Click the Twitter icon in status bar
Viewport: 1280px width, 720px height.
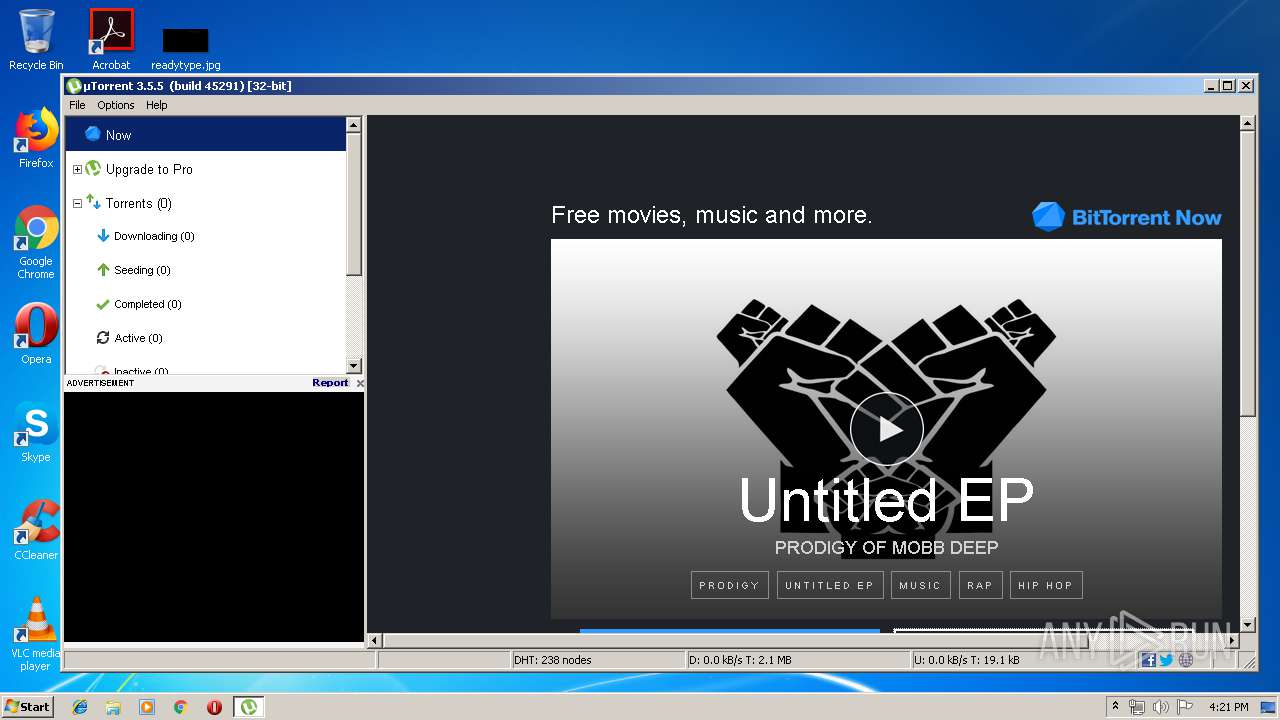click(x=1166, y=660)
